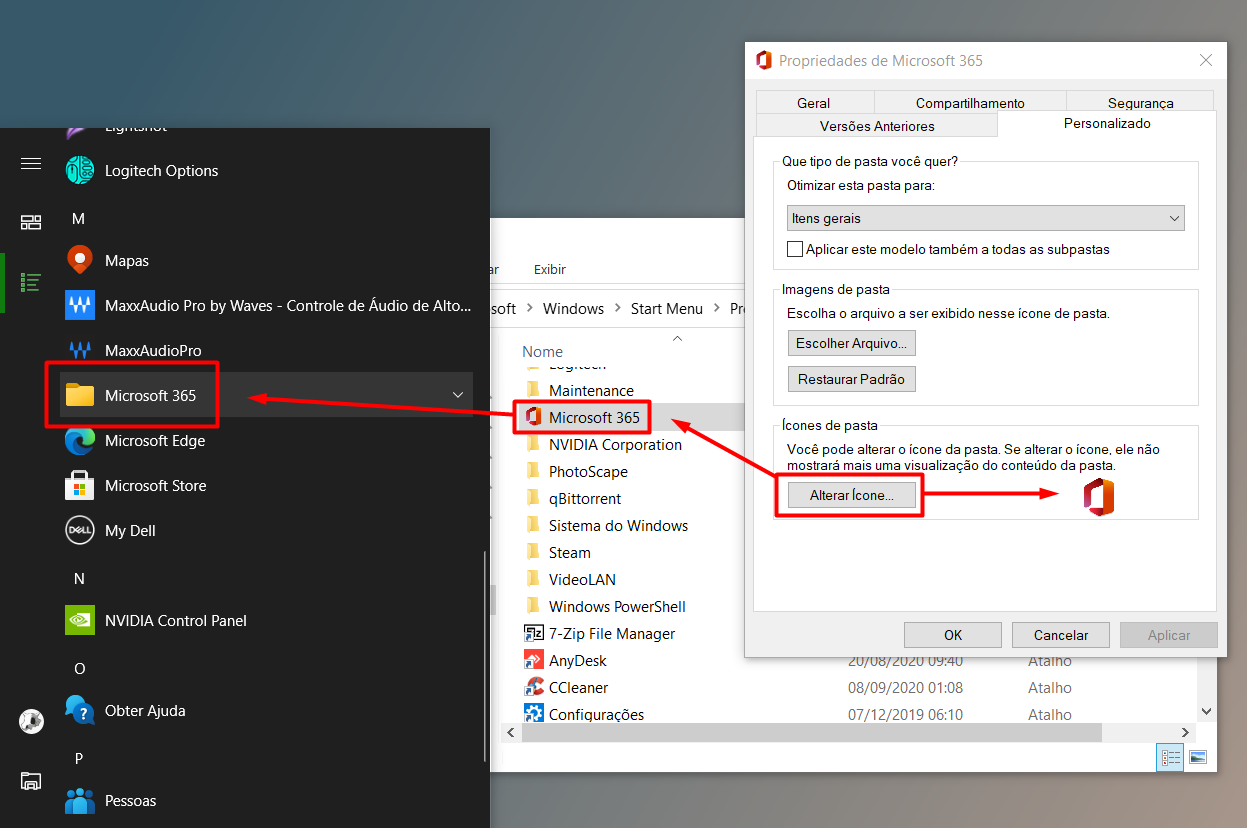The image size is (1247, 828).
Task: Switch to Compartilhamento tab
Action: click(x=970, y=102)
